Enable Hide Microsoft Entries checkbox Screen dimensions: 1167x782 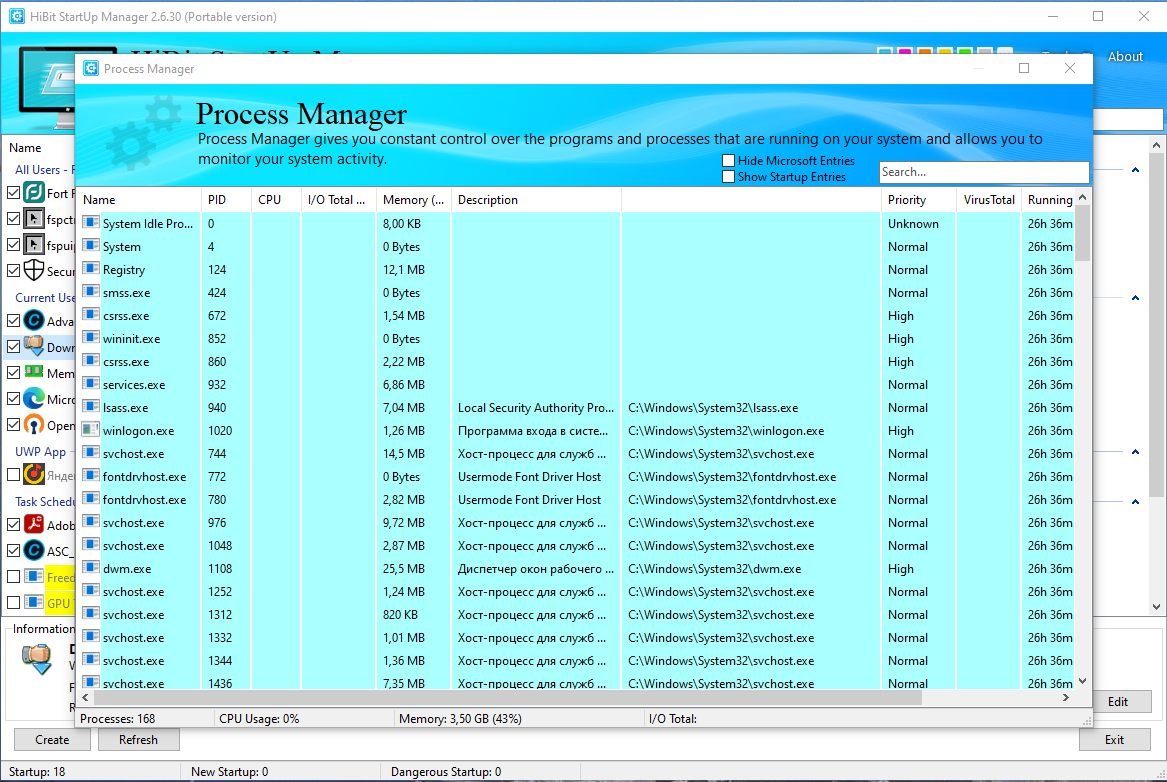(x=729, y=161)
